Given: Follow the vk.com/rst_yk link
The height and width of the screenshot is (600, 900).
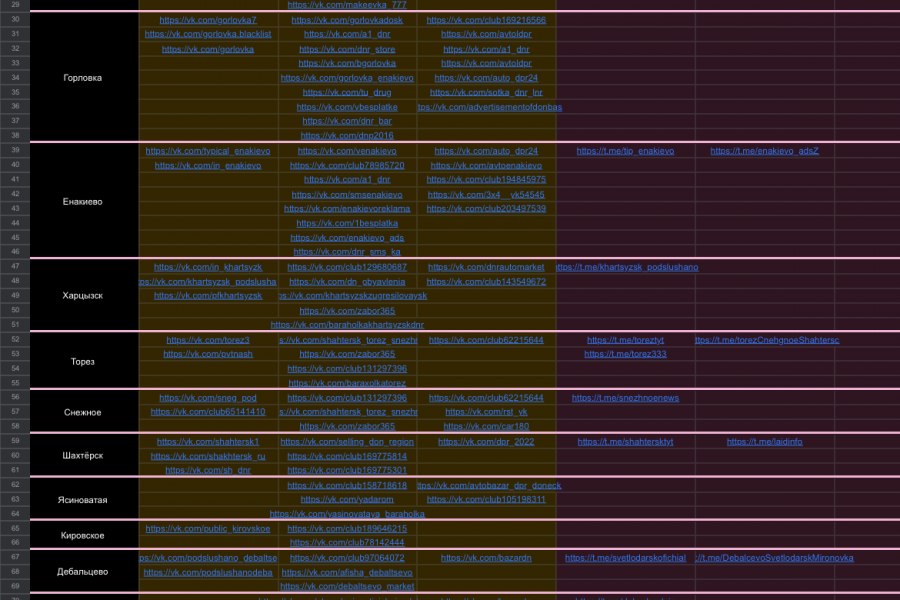Looking at the screenshot, I should pyautogui.click(x=486, y=412).
